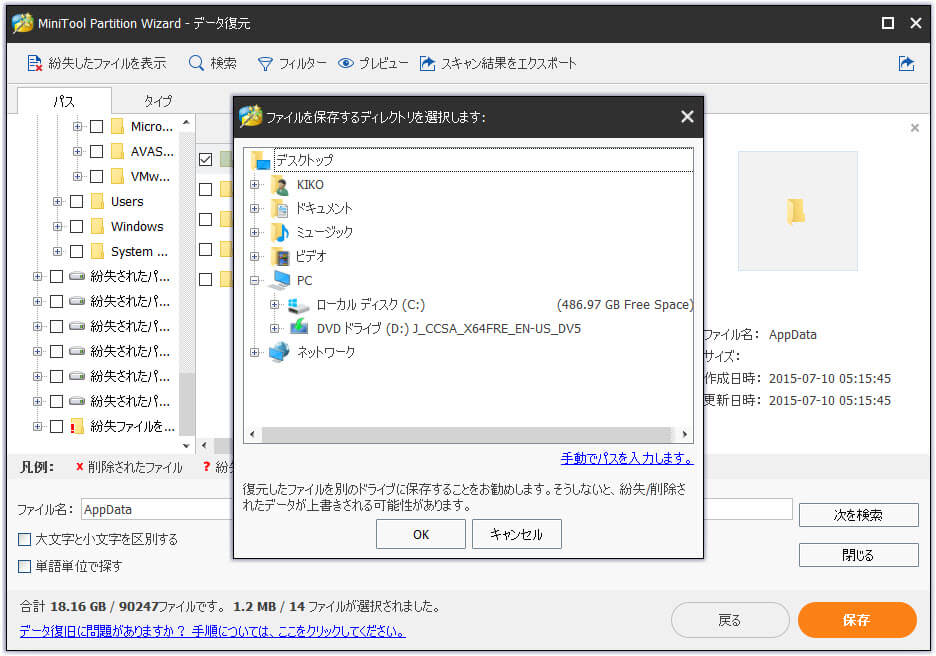Enable whole word search checkbox (単語単位で探す)

tap(24, 566)
